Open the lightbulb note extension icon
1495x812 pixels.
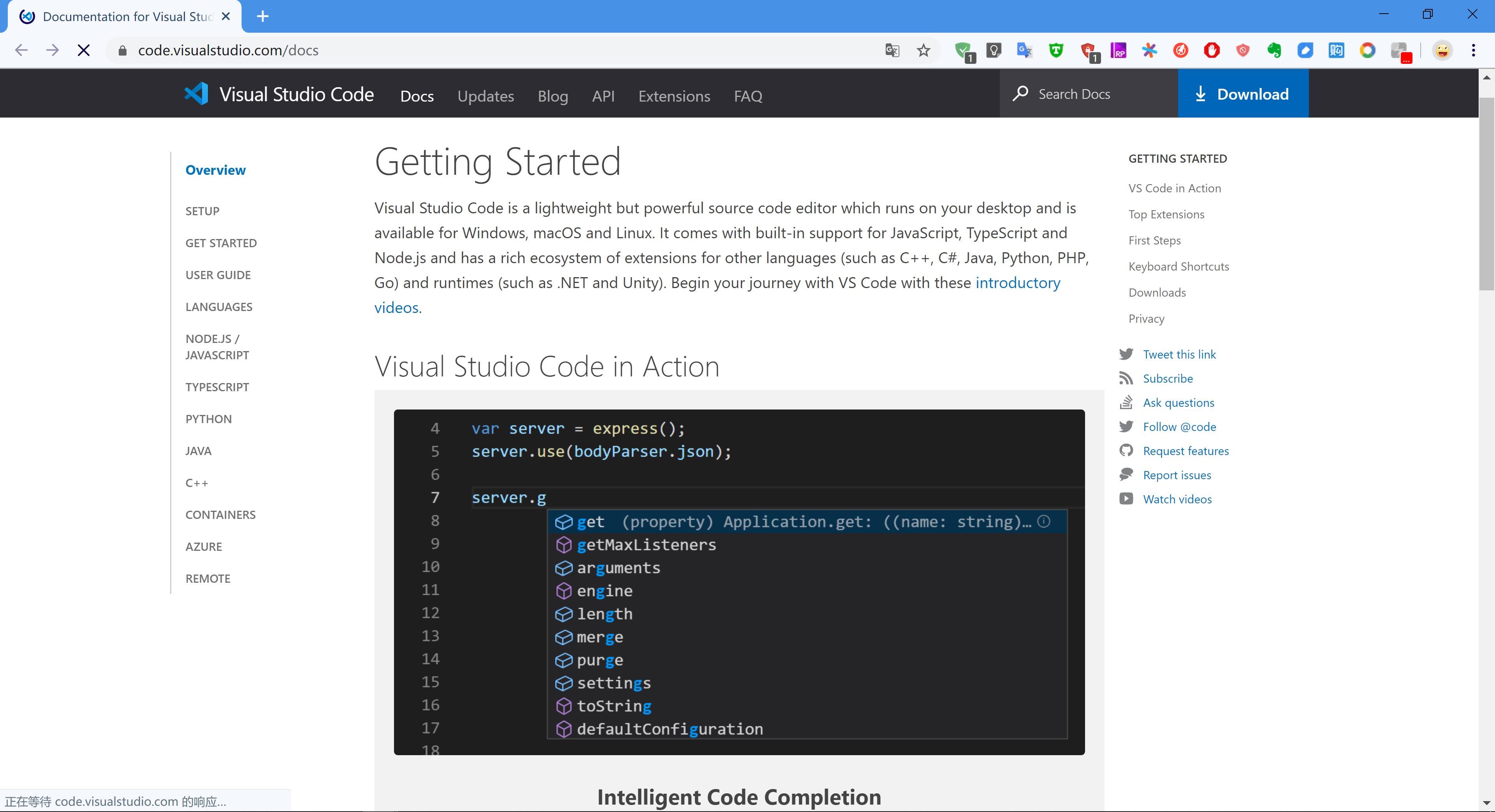[x=994, y=51]
